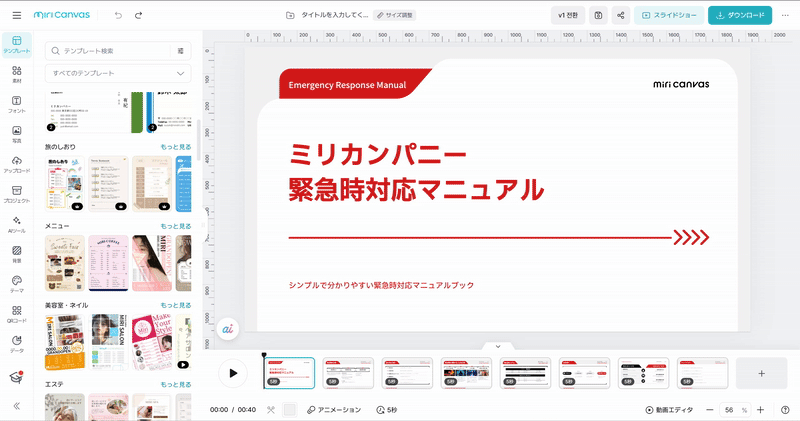Open the background color swatch
This screenshot has width=800, height=421.
click(290, 410)
